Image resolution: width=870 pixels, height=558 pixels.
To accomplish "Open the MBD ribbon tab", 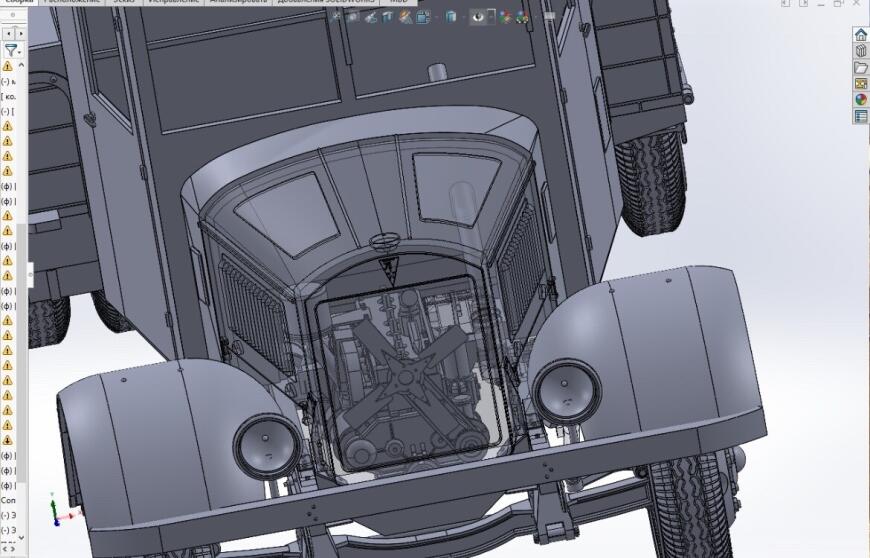I will point(398,2).
